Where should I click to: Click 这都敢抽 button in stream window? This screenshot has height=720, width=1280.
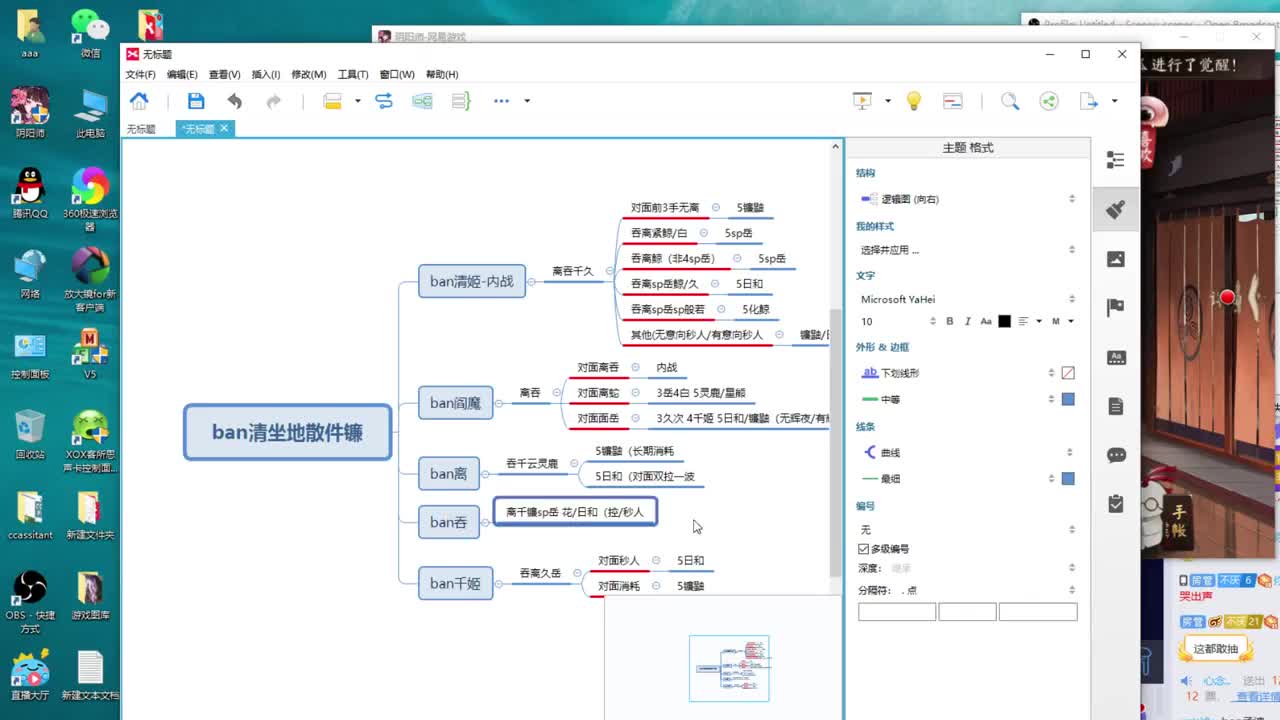[1216, 649]
